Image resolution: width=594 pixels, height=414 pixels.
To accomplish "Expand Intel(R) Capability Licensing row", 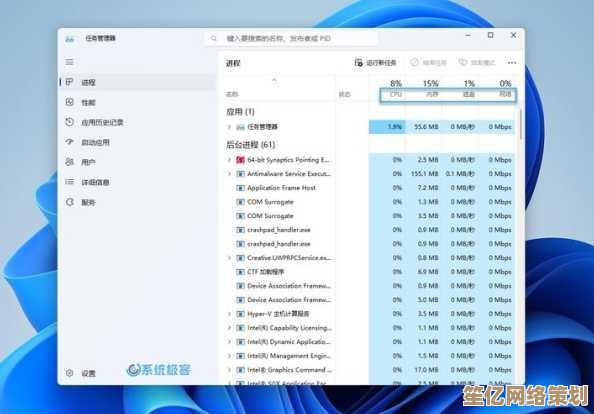I will 229,328.
